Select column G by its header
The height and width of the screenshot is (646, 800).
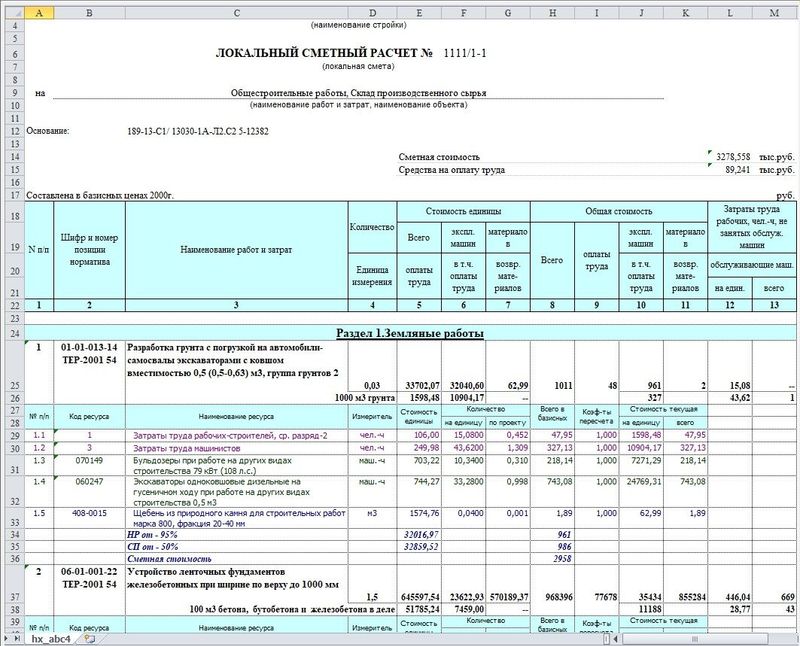point(508,13)
